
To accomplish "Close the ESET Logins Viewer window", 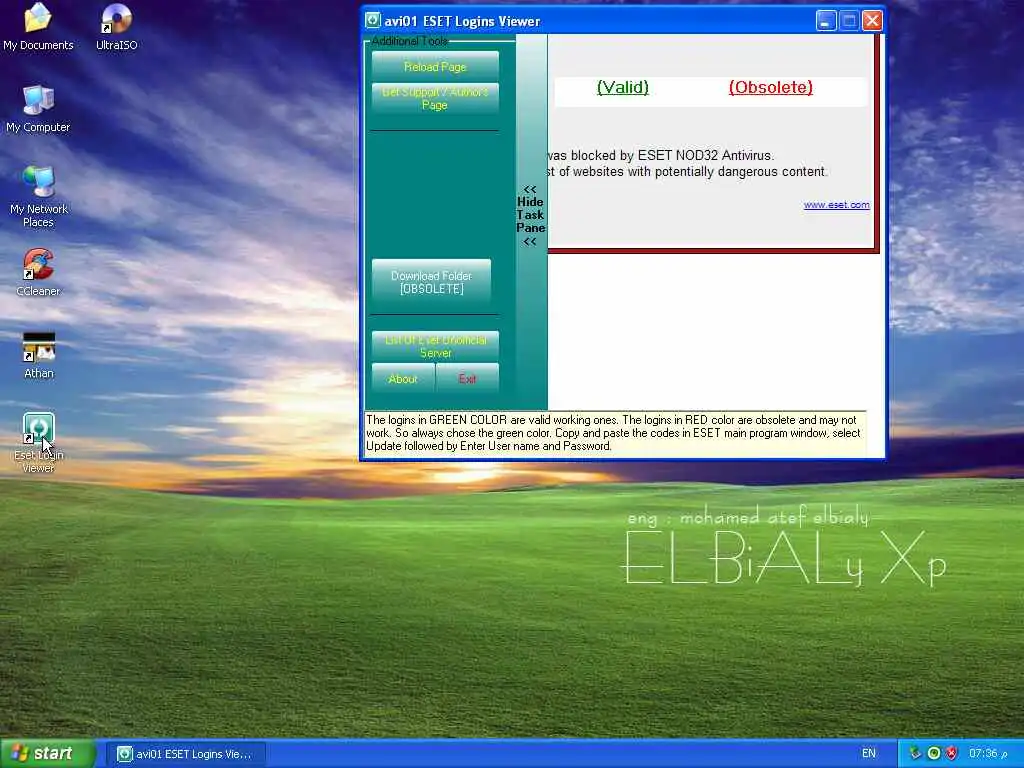I will tap(872, 21).
